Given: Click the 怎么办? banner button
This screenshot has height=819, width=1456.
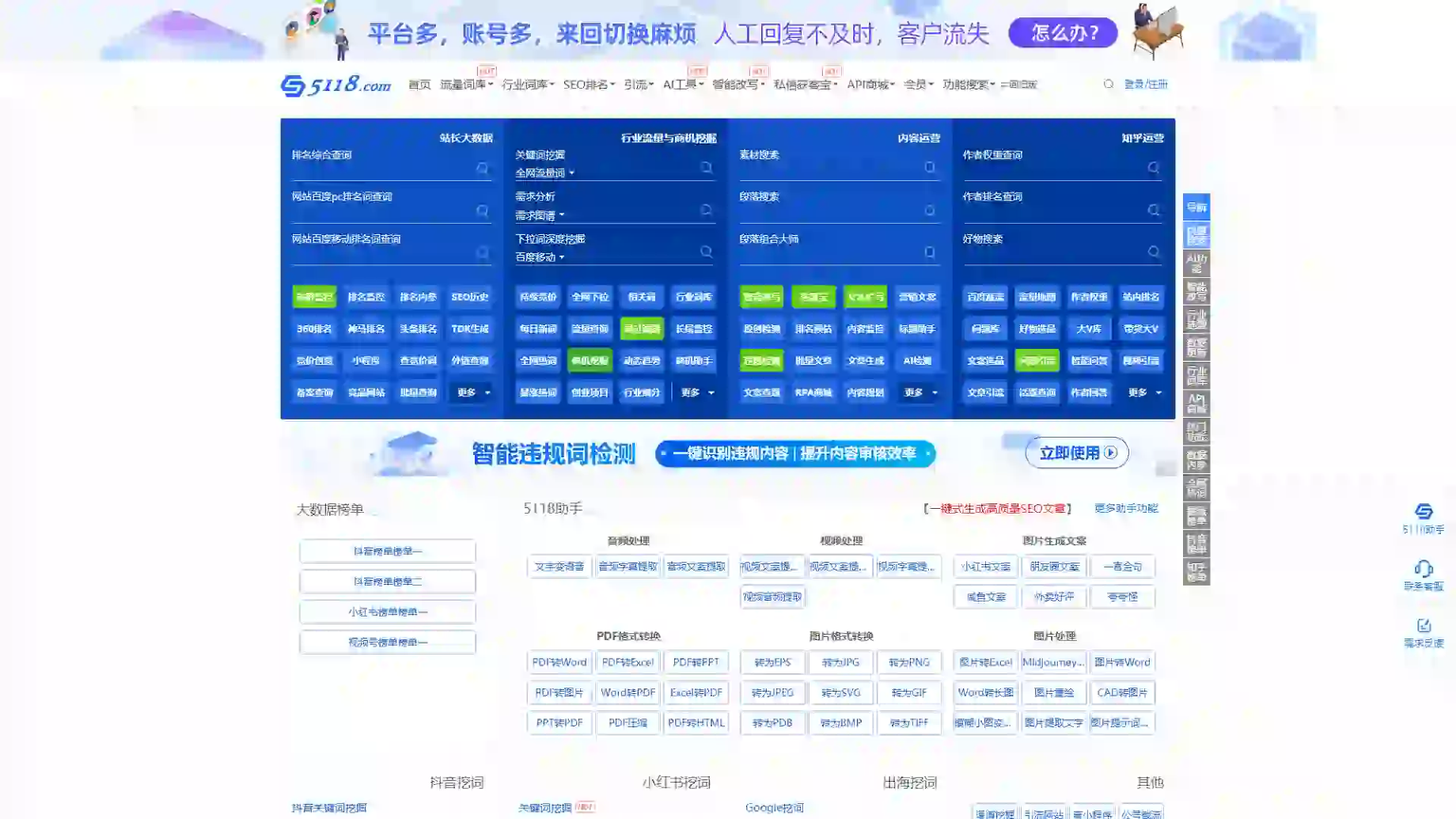Looking at the screenshot, I should 1063,33.
